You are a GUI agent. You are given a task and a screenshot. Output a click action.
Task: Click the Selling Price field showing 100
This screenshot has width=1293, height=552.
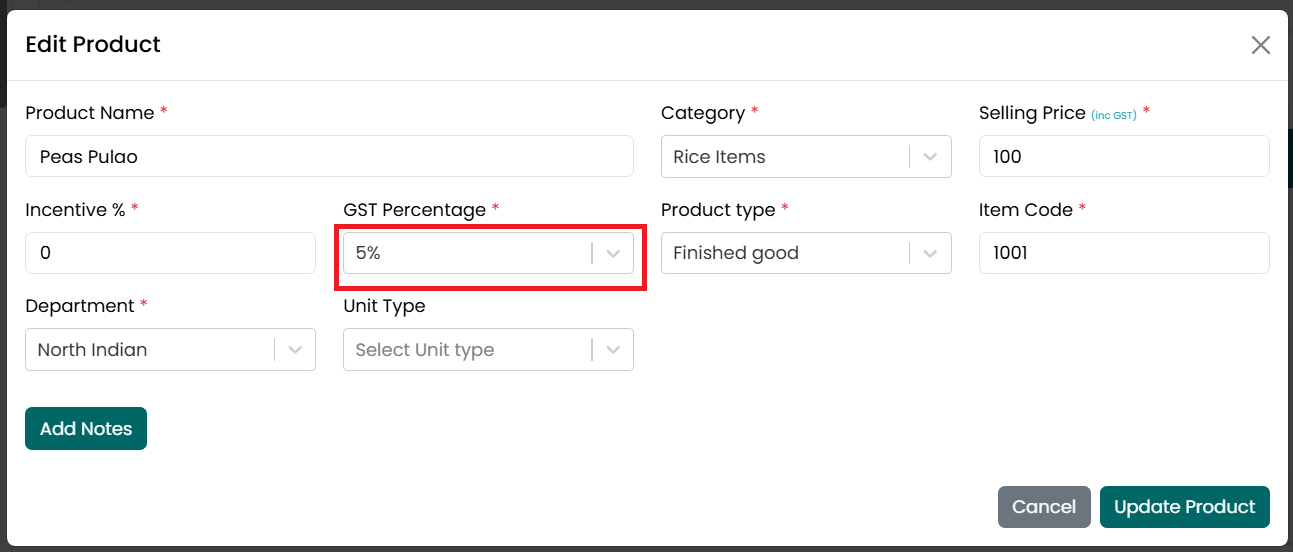click(1124, 157)
